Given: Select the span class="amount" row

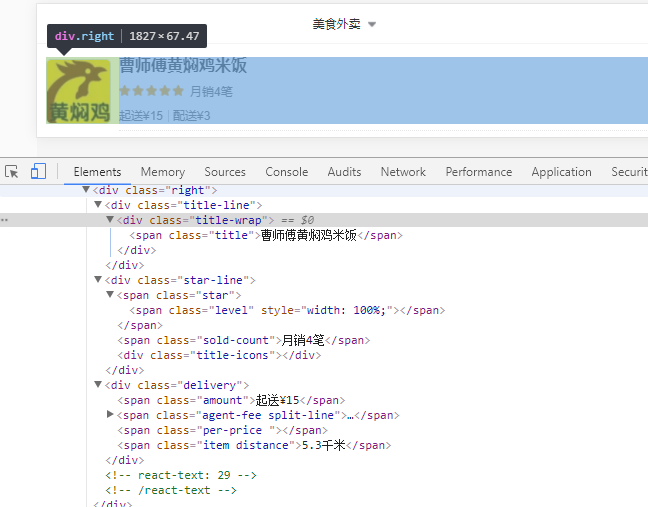Looking at the screenshot, I should (231, 400).
